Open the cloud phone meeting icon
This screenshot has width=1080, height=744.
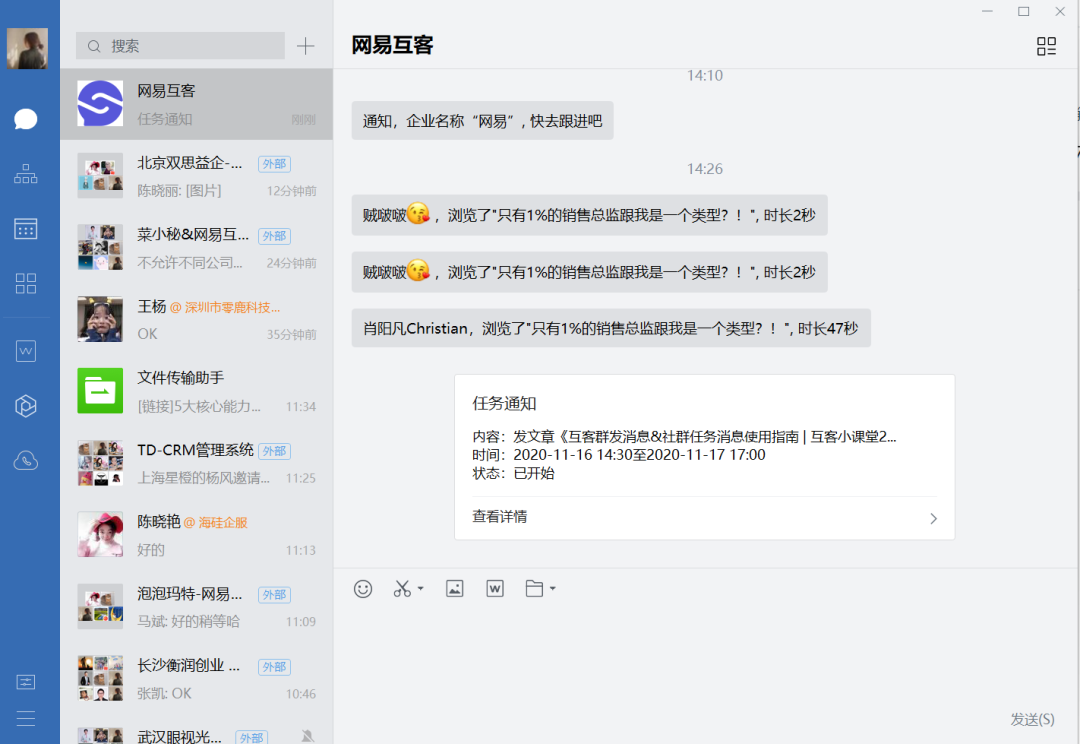(25, 460)
